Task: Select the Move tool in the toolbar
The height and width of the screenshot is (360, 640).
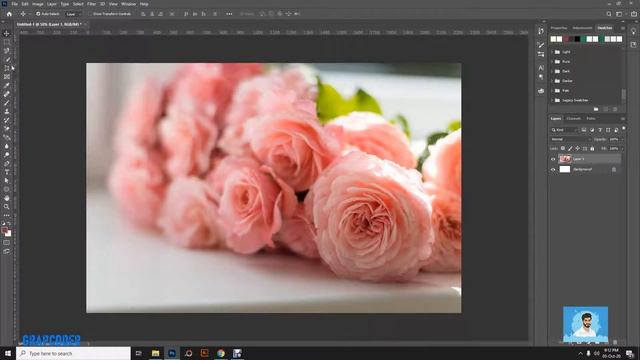Action: pos(7,33)
